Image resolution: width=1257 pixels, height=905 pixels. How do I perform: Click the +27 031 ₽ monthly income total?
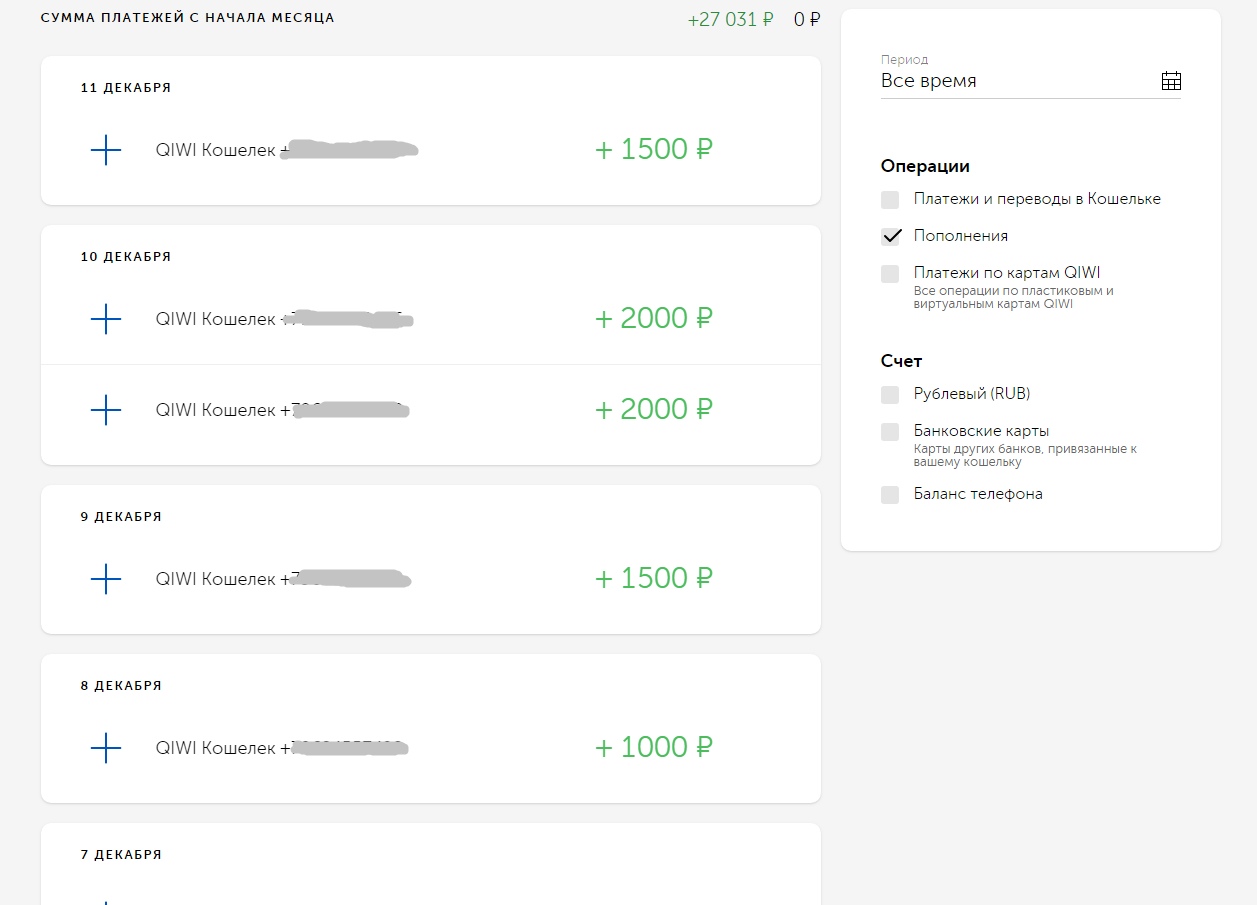click(x=731, y=19)
